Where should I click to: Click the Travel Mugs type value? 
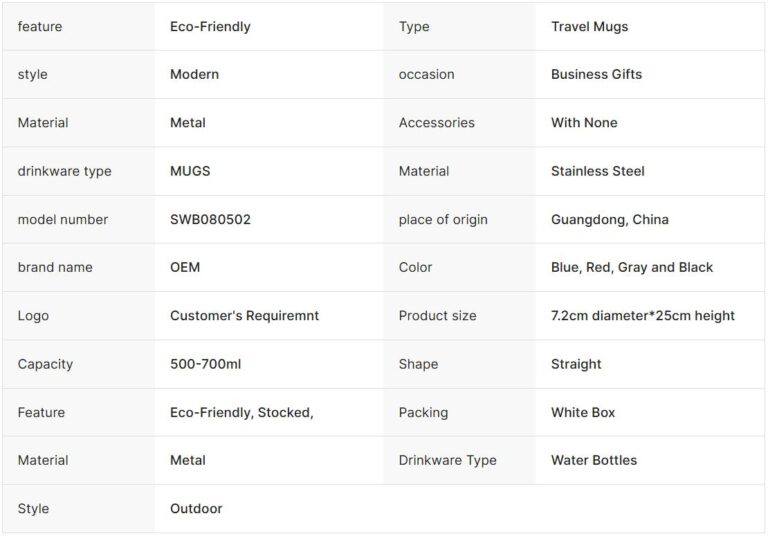click(589, 27)
